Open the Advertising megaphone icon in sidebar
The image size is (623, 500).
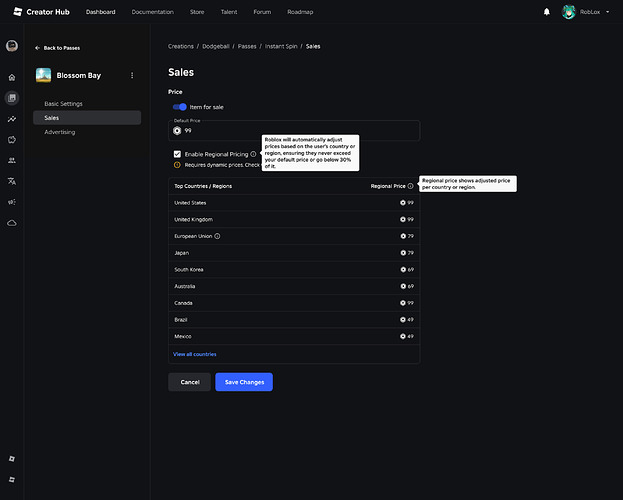tap(12, 202)
